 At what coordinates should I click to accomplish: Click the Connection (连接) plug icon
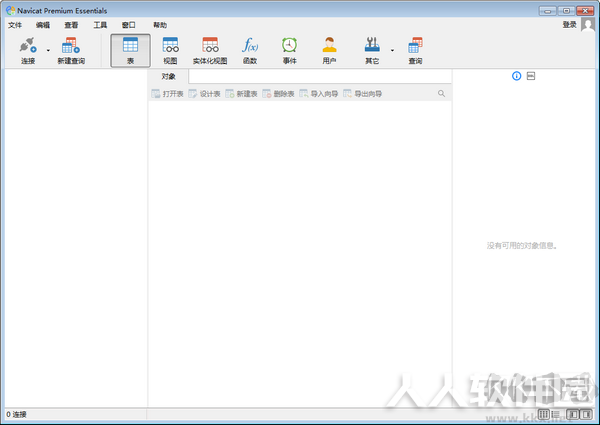pyautogui.click(x=28, y=46)
